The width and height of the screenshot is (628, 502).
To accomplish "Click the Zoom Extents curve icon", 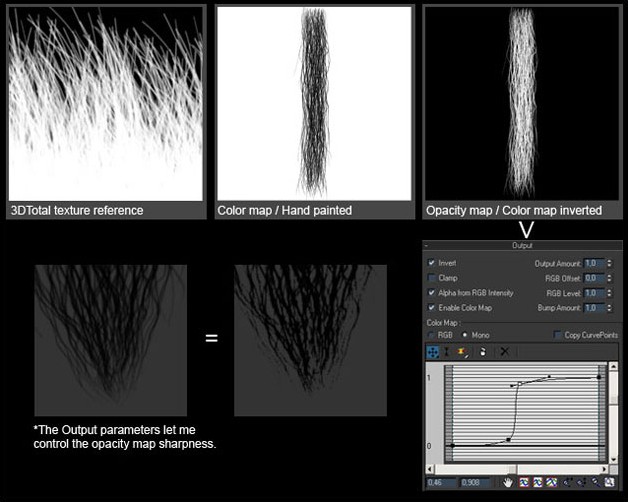I will 524,482.
